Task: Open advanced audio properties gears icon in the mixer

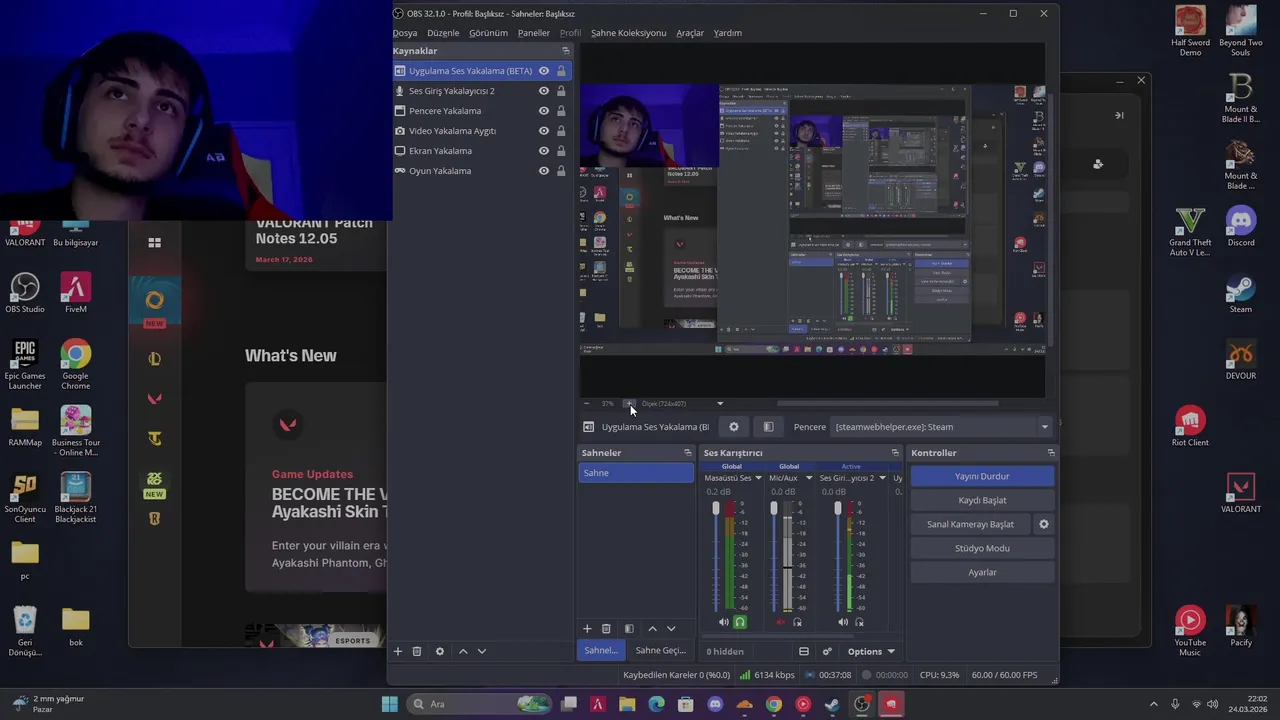Action: pos(827,652)
